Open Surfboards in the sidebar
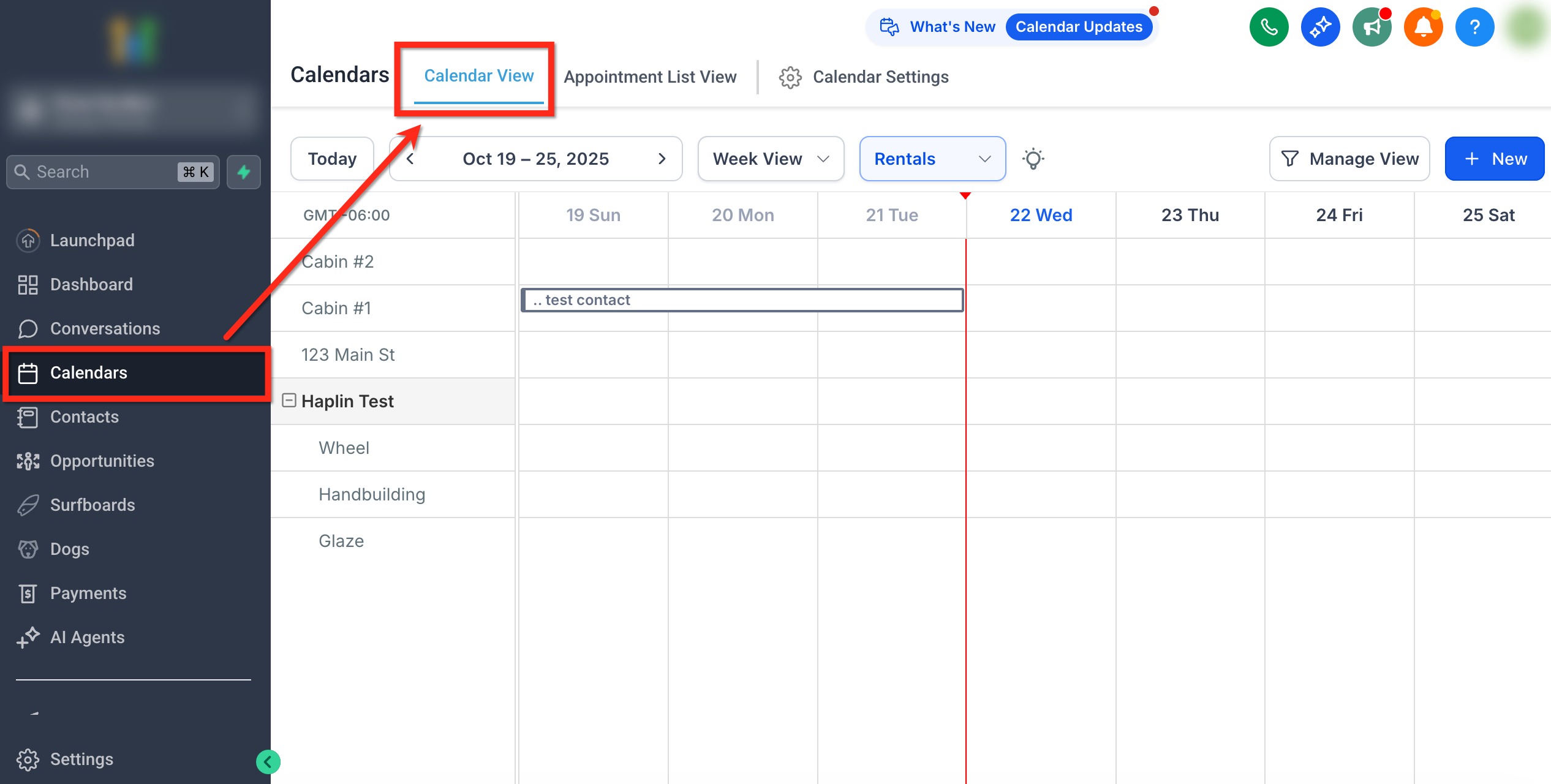1551x784 pixels. (92, 505)
